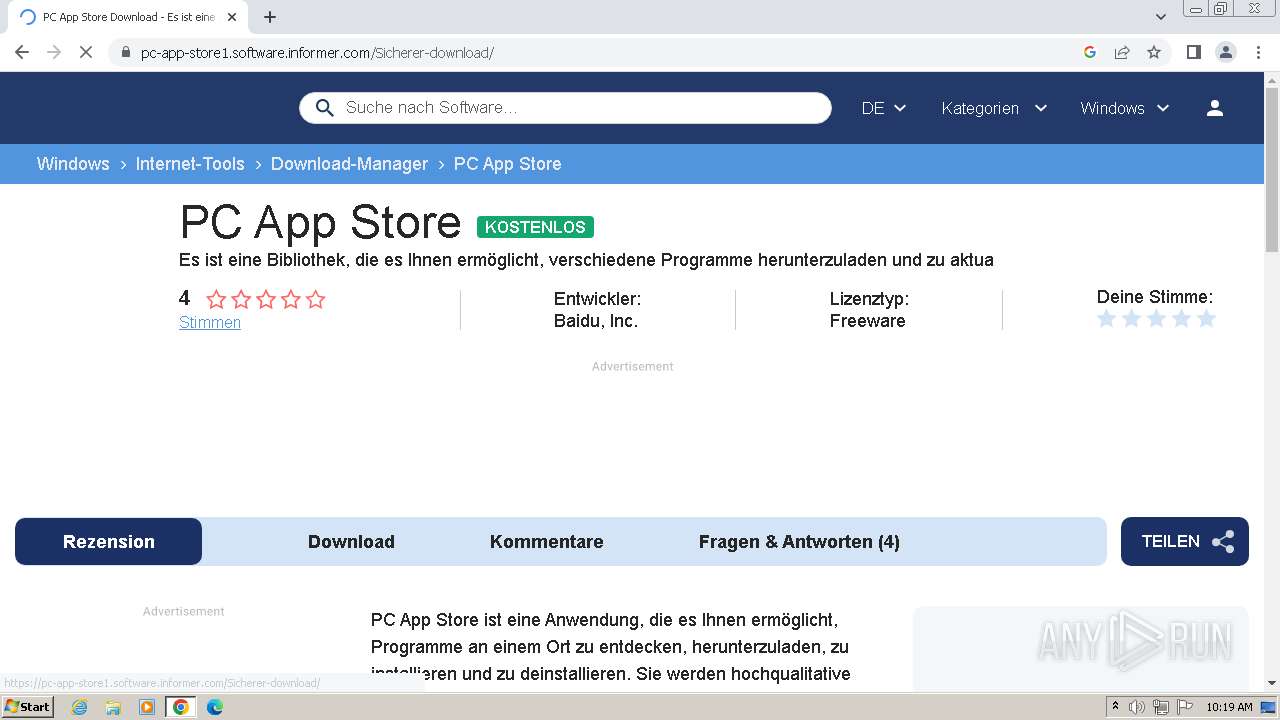Click the network tray icon
1280x720 pixels.
click(1161, 707)
